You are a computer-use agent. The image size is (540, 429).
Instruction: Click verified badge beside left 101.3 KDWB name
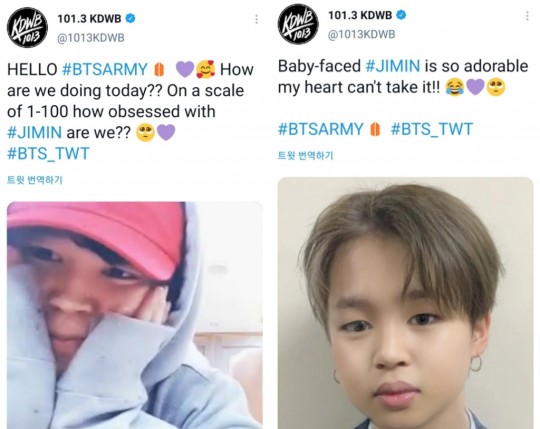130,18
